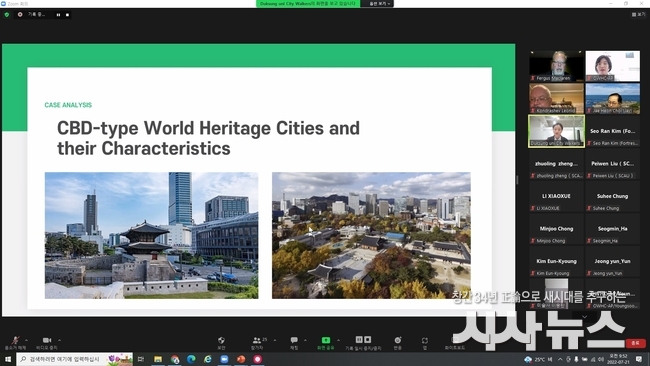Click green screen-sharing notification banner
This screenshot has height=366, width=650.
click(308, 4)
